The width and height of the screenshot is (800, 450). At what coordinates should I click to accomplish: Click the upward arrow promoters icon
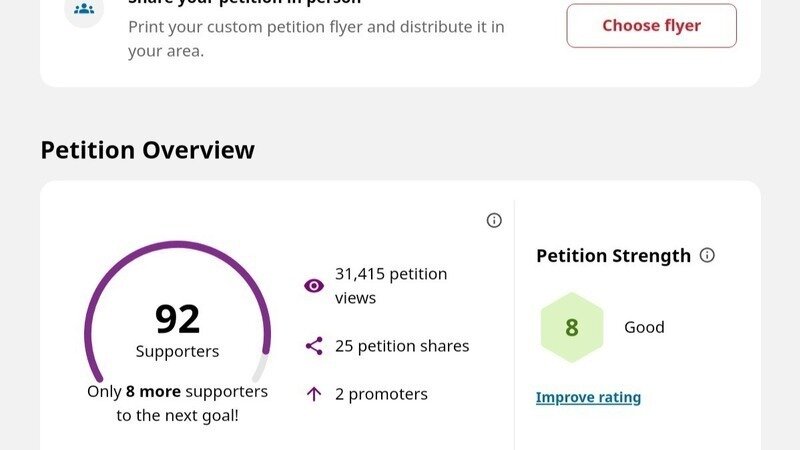pos(314,394)
